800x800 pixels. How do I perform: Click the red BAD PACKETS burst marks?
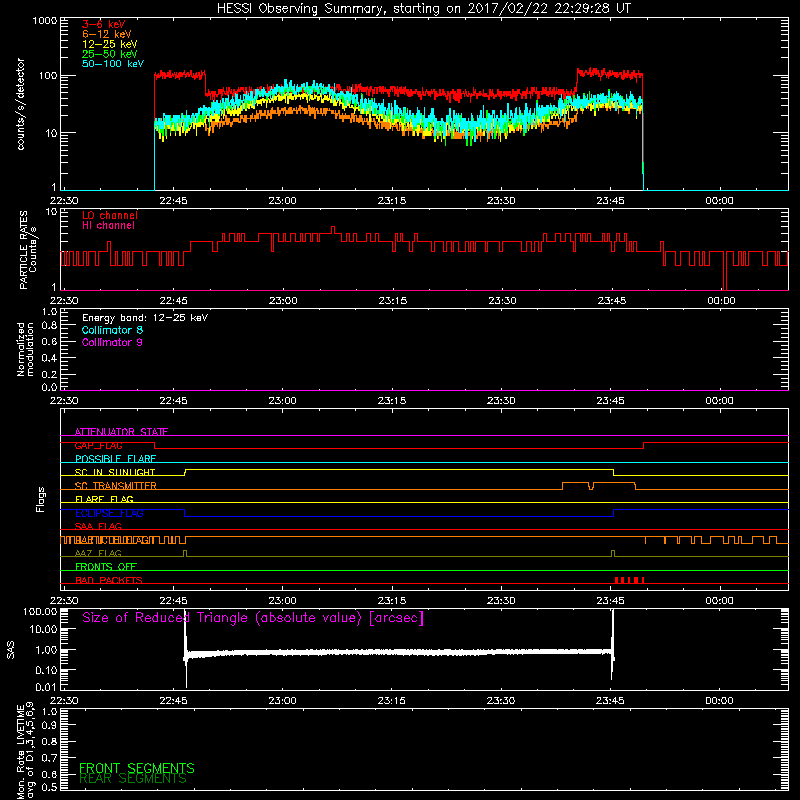629,580
